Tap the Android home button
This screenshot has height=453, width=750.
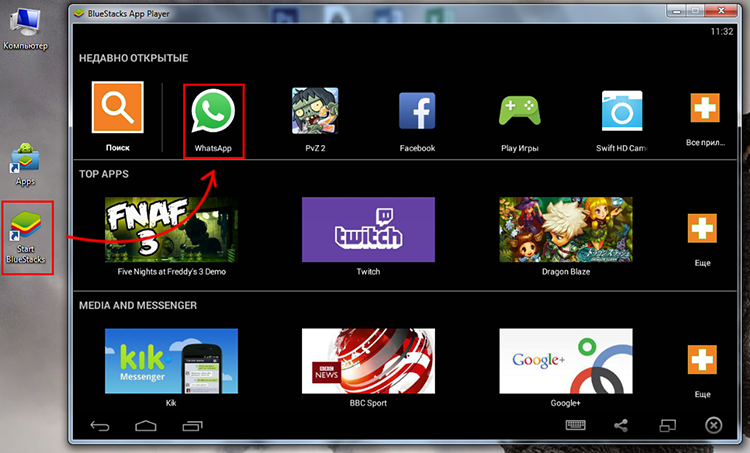pos(146,426)
